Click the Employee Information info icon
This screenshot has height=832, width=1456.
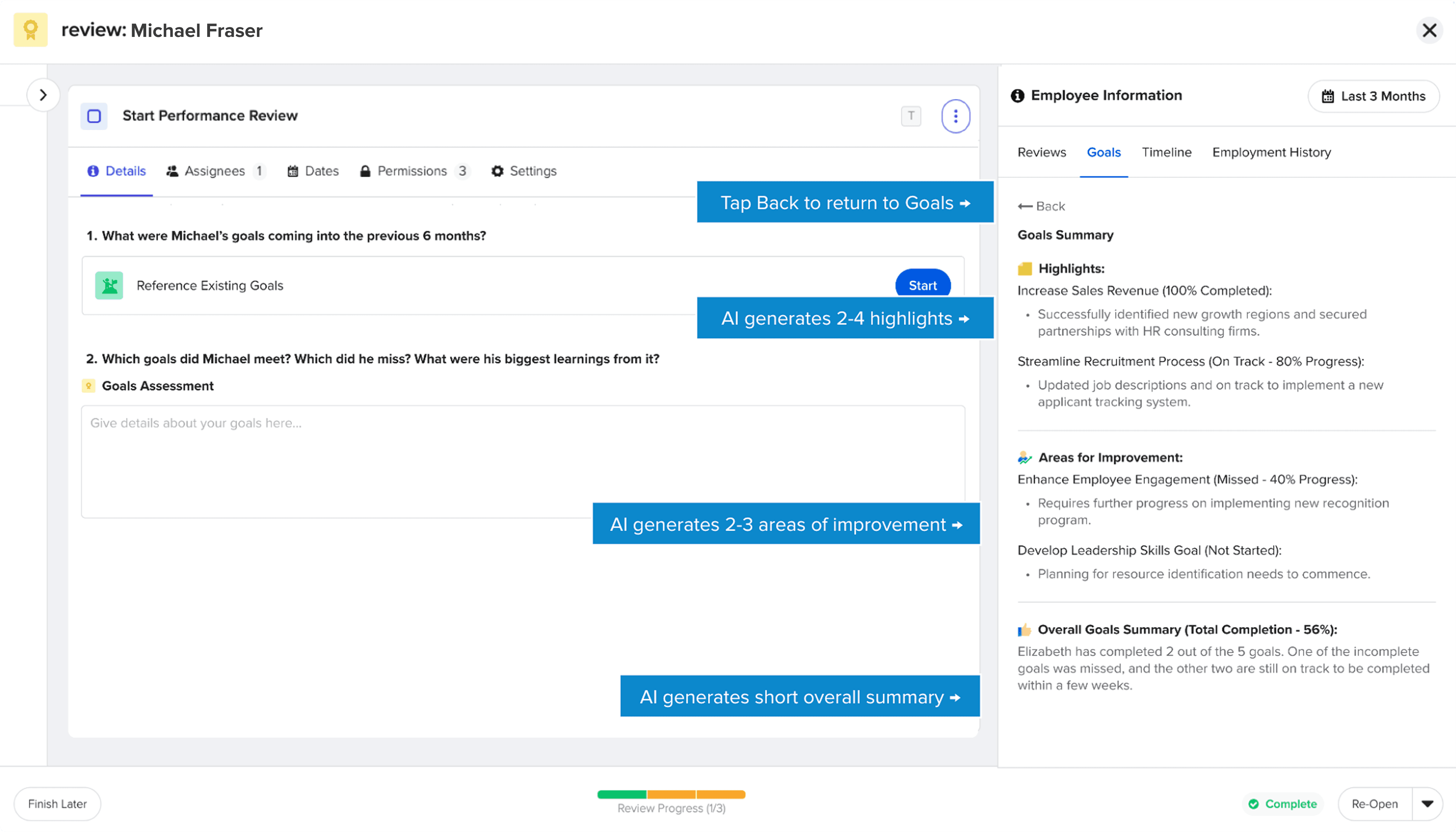pyautogui.click(x=1017, y=96)
